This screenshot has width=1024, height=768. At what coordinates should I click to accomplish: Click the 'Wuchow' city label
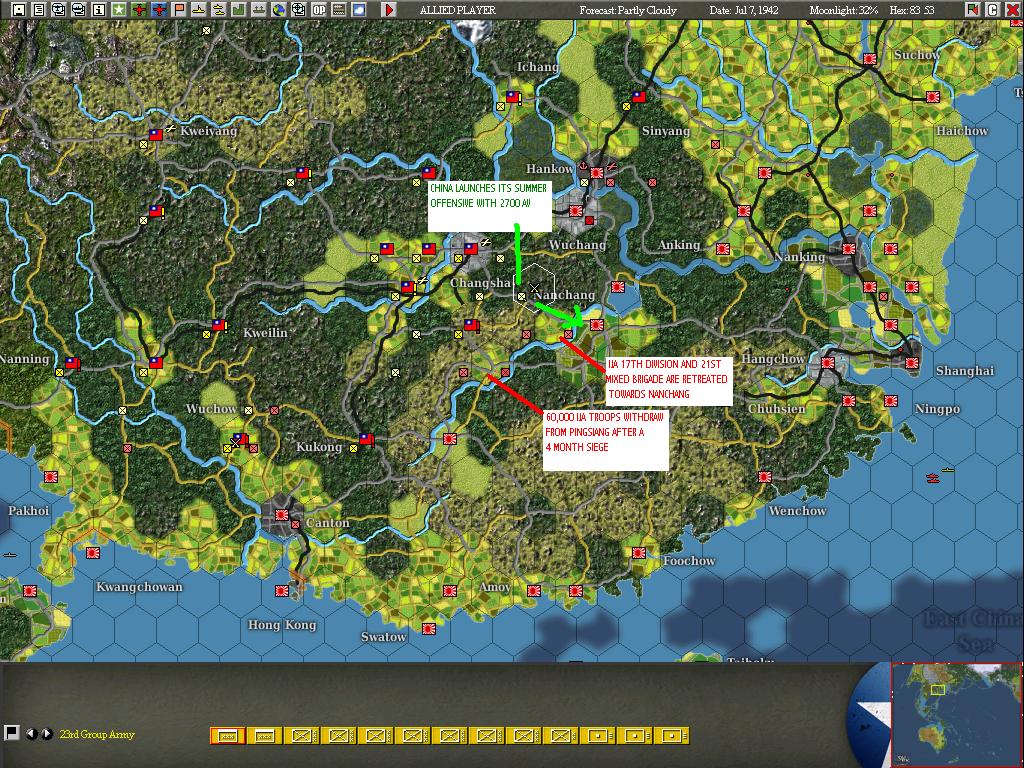pyautogui.click(x=211, y=409)
